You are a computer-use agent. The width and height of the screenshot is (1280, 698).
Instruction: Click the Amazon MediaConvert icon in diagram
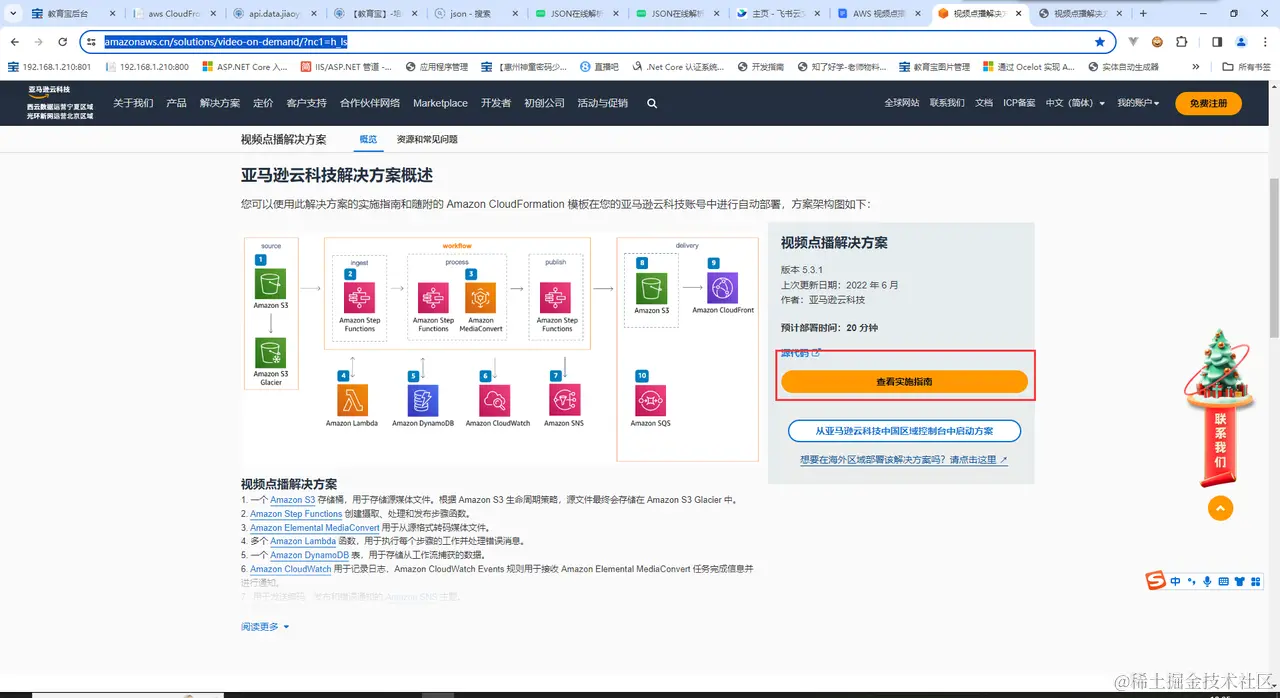click(481, 298)
